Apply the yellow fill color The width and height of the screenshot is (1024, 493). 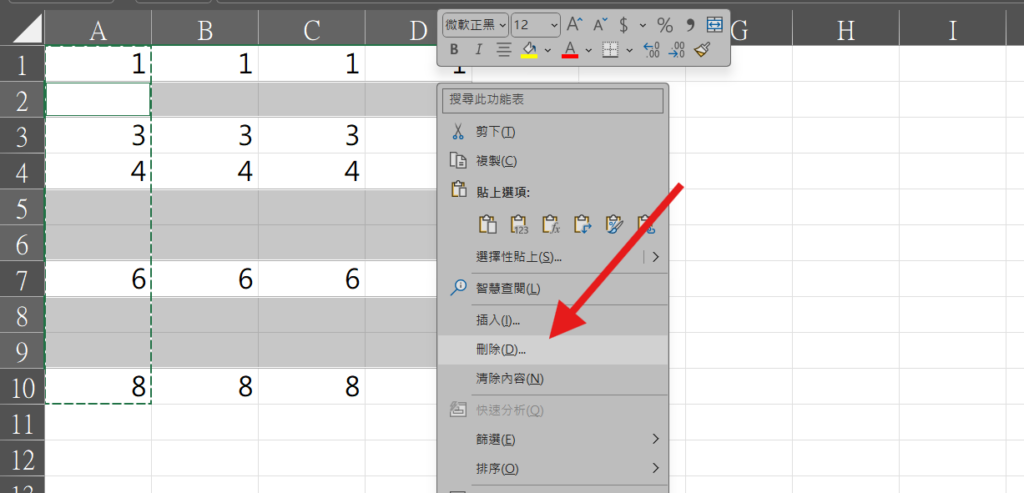coord(529,49)
